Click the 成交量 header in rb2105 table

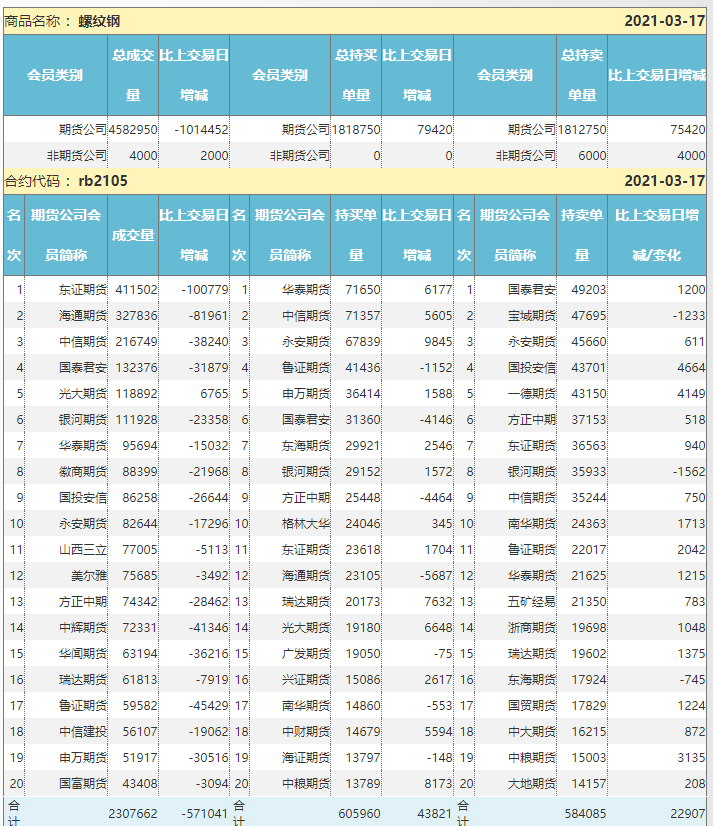(133, 235)
